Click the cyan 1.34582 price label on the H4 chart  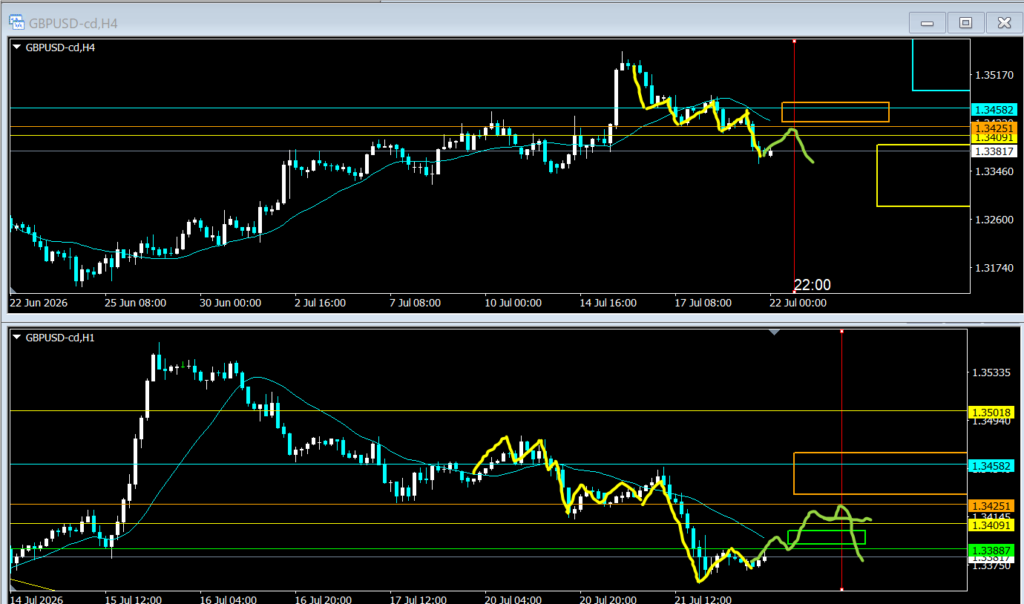[x=994, y=110]
